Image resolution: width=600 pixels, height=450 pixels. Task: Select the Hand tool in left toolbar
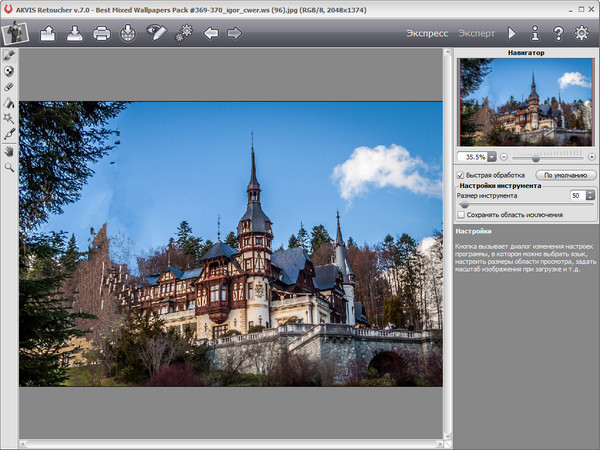10,151
